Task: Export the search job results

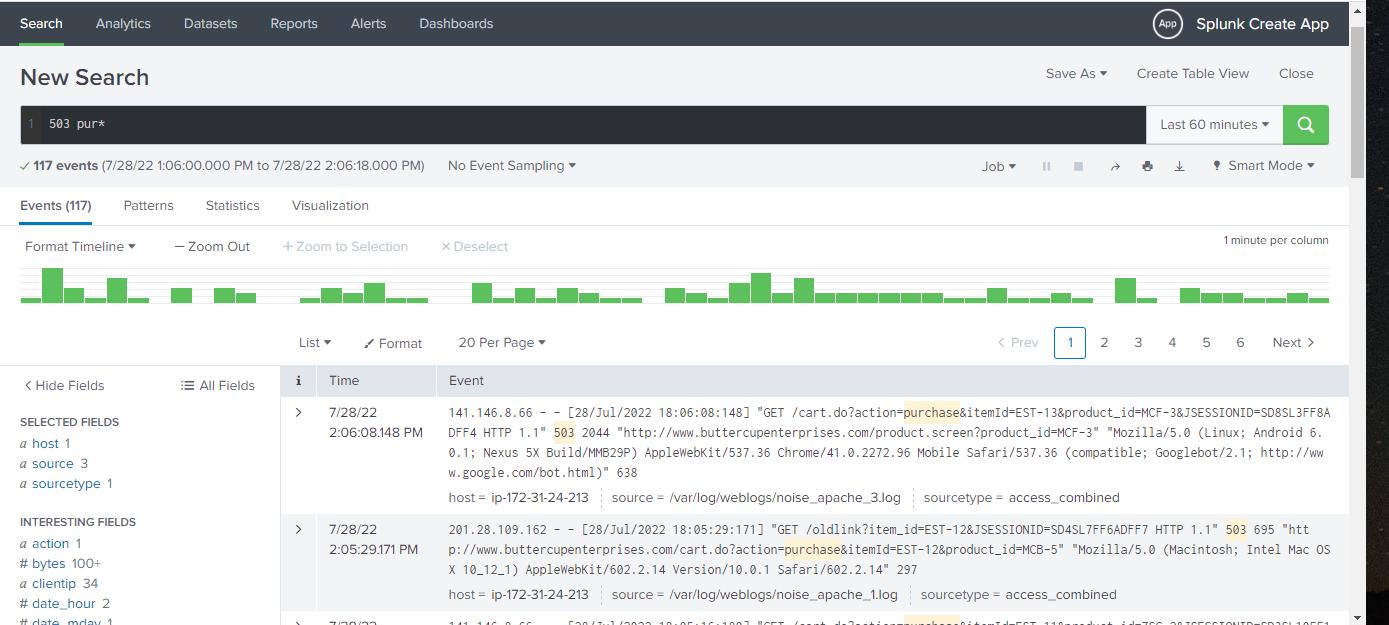Action: [1179, 166]
